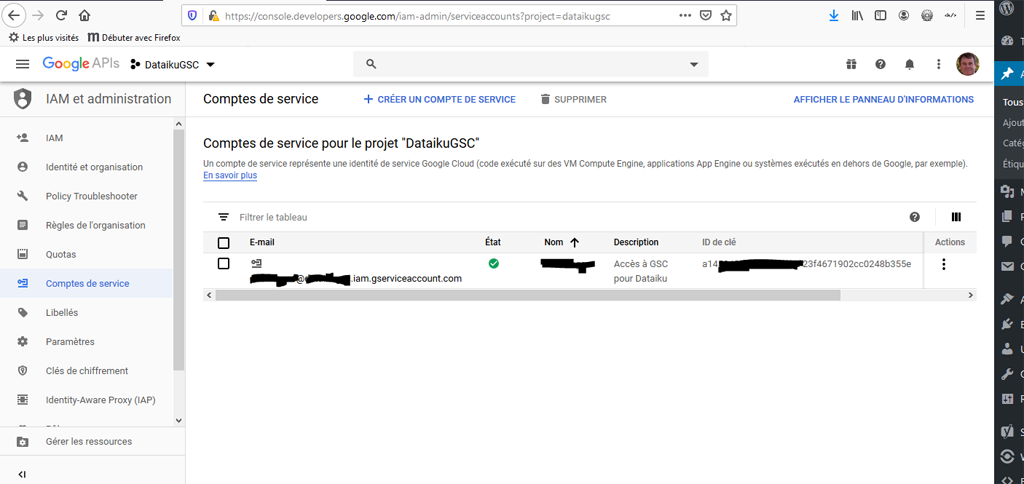Click the sidebar scrollbar down arrow
This screenshot has width=1024, height=484.
(179, 421)
